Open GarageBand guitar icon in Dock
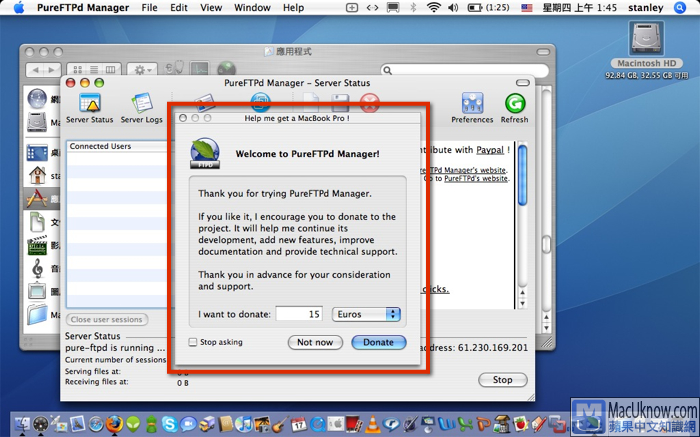The image size is (700, 437). (281, 424)
